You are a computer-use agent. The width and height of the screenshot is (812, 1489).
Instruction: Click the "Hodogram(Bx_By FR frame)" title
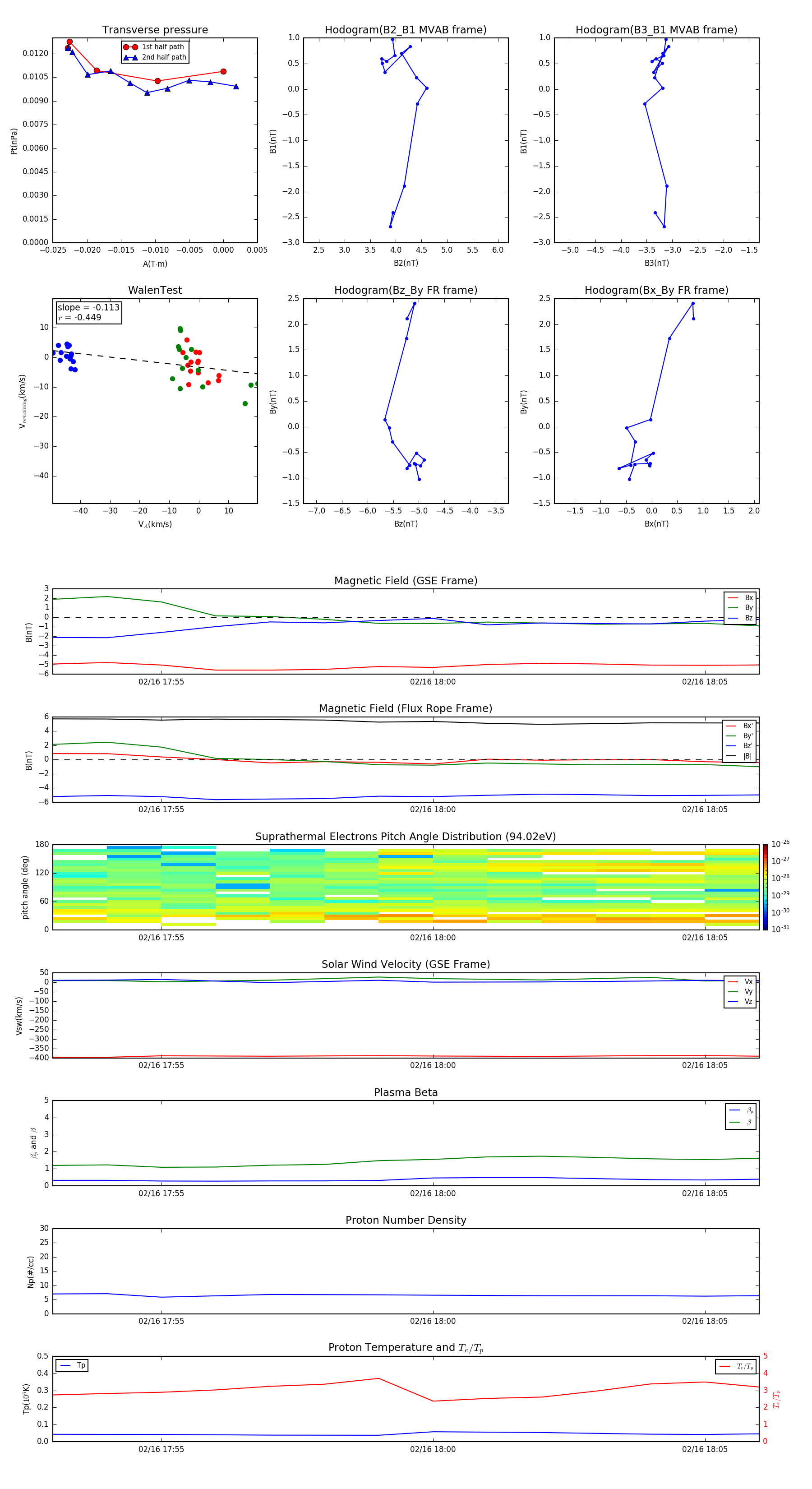[656, 290]
